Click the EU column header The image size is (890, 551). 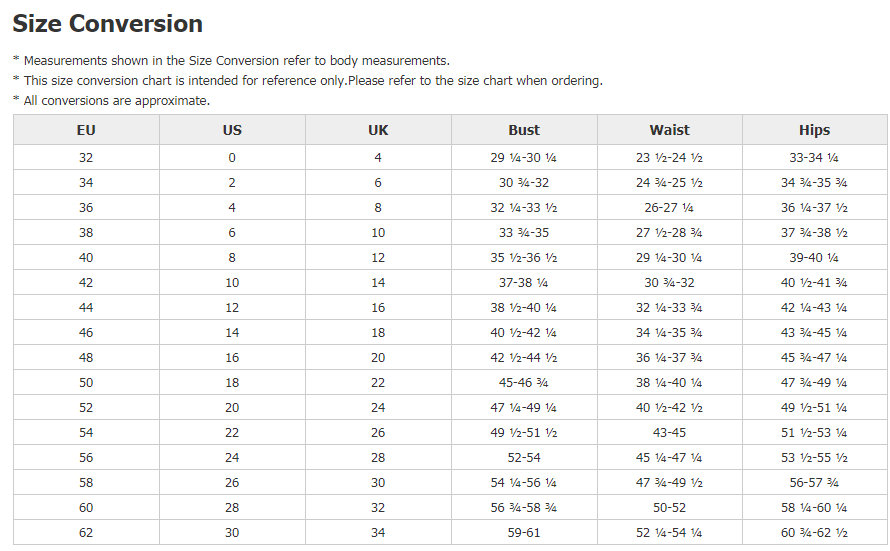coord(86,130)
